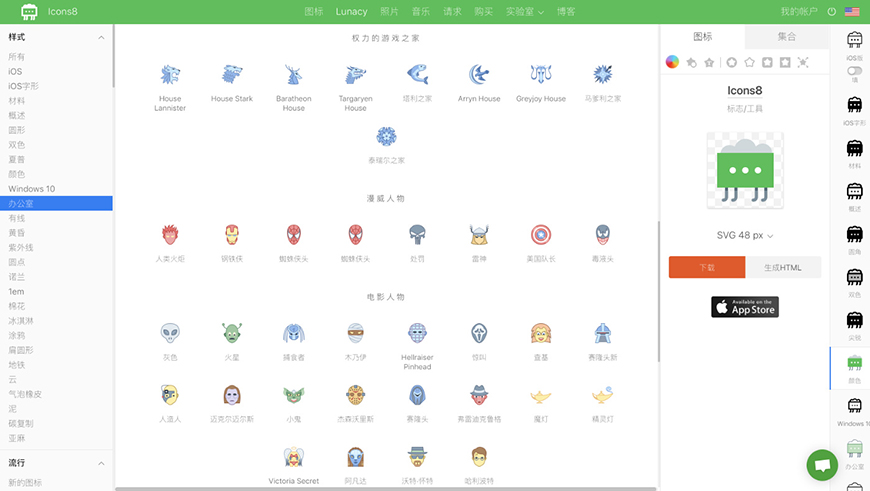
Task: Click the orange 下载 download button
Action: pos(707,267)
